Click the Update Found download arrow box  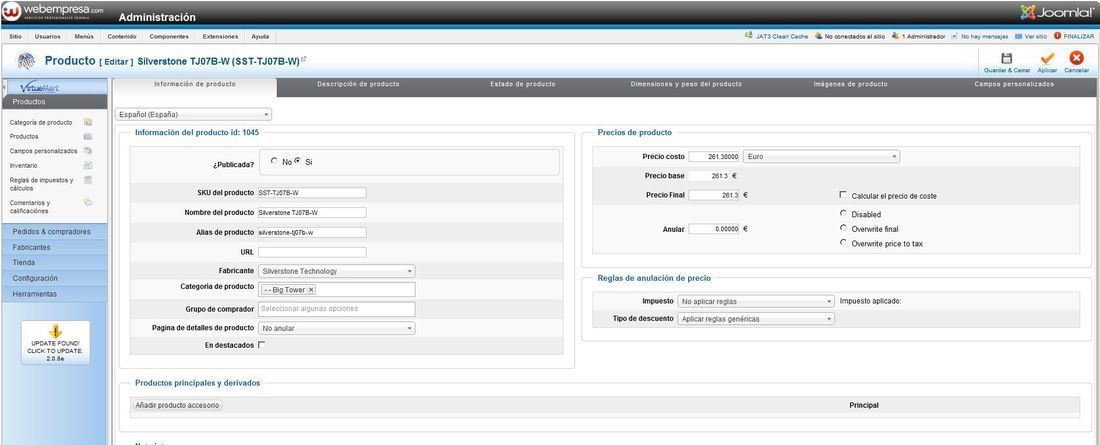point(55,343)
